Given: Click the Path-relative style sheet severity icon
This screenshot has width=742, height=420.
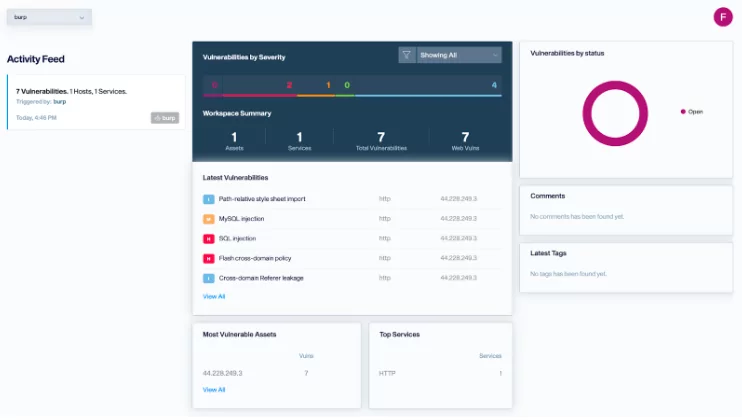Looking at the screenshot, I should [x=208, y=199].
